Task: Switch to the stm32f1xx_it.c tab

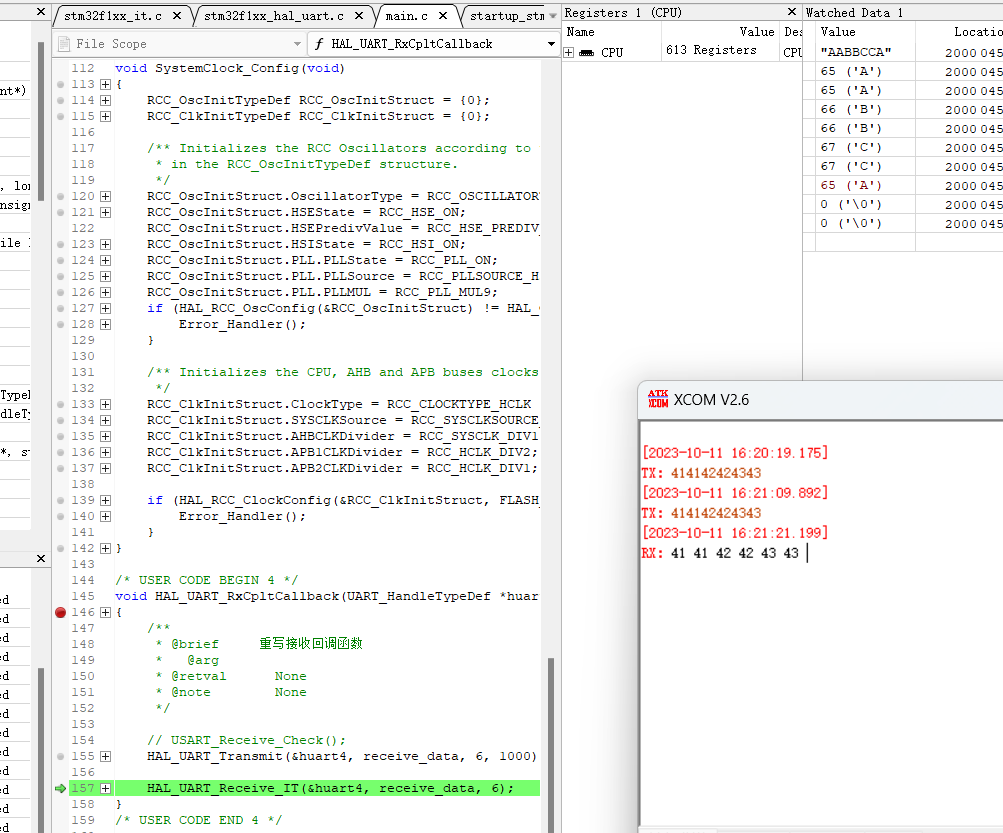Action: 113,16
